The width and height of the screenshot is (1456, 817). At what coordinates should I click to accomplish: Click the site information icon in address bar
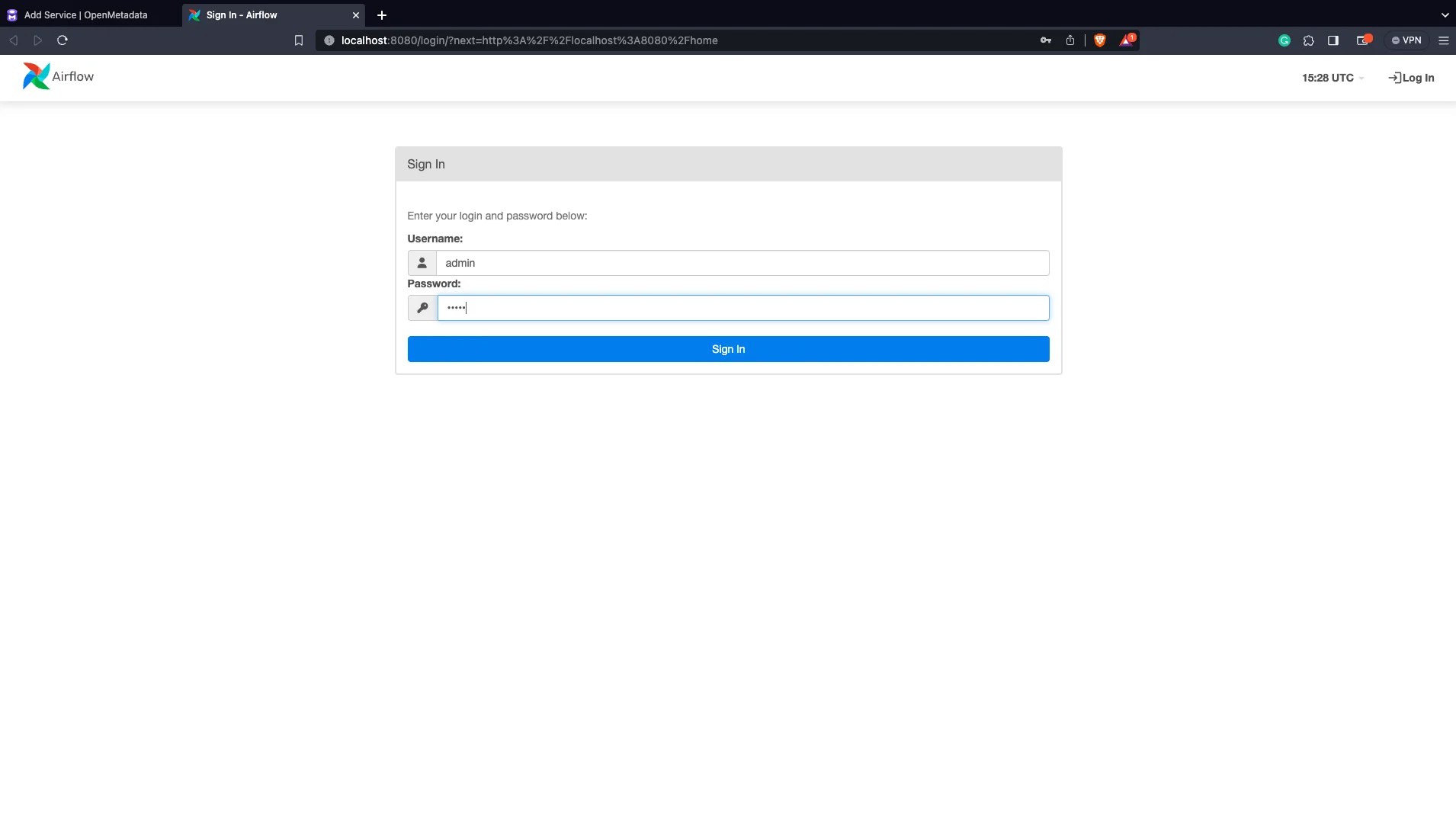329,40
